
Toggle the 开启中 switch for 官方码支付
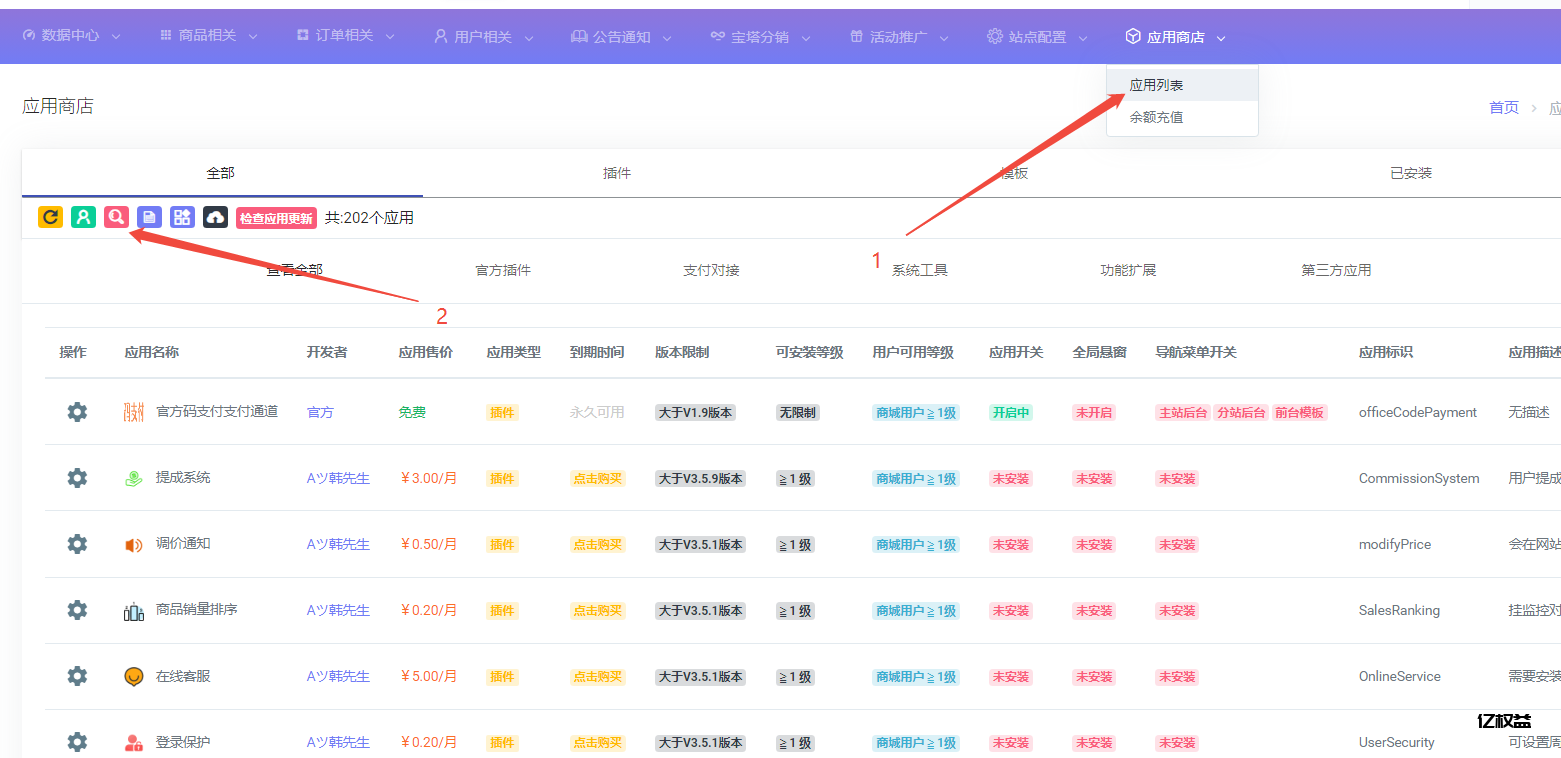click(1010, 412)
